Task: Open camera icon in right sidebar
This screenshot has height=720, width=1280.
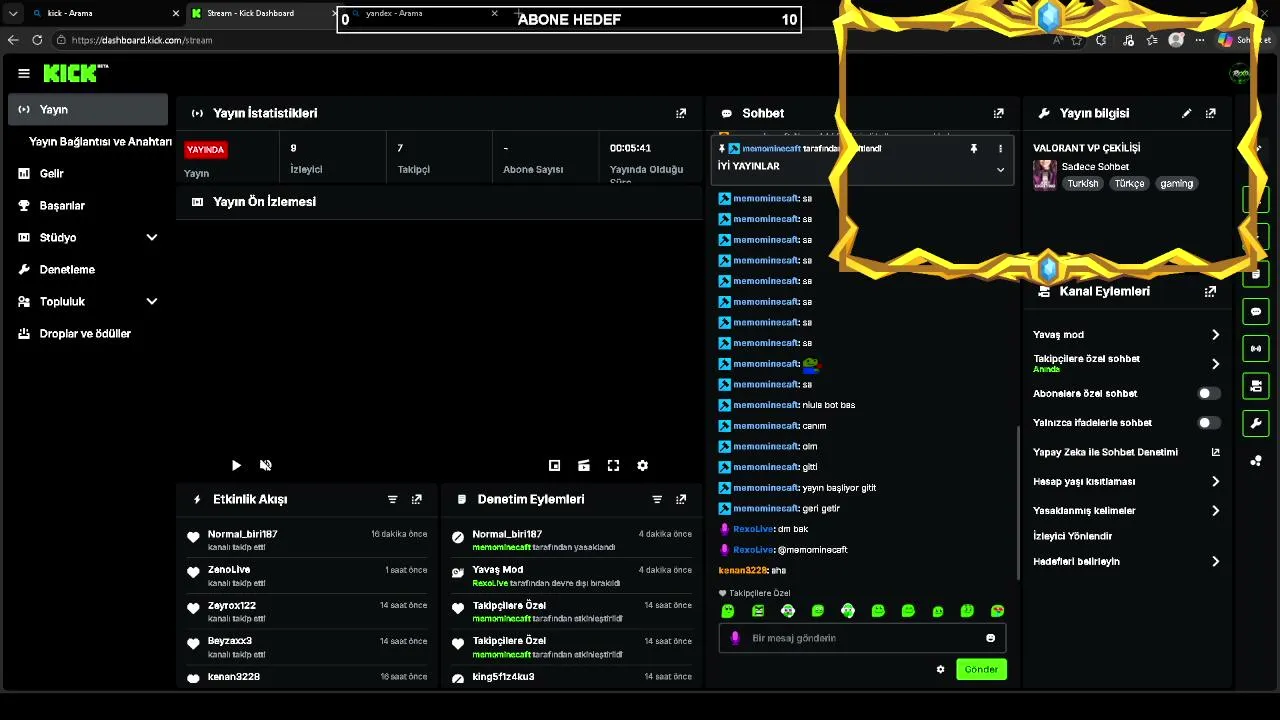Action: point(1256,386)
